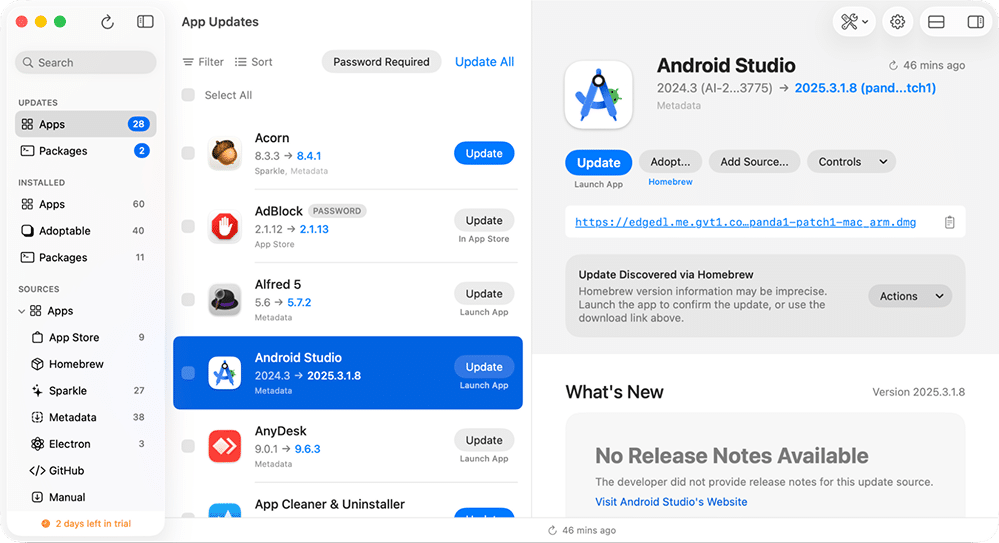Open the Actions dropdown
This screenshot has height=543, width=999.
click(x=910, y=296)
